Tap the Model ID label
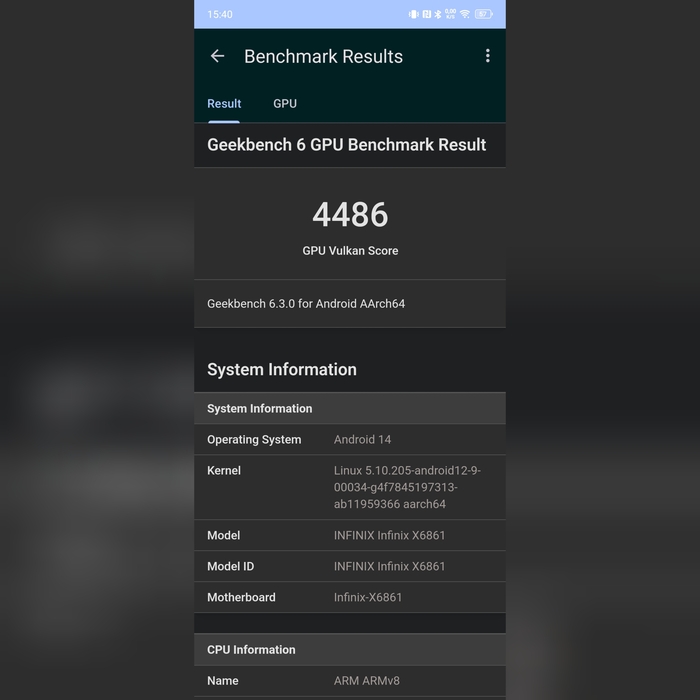This screenshot has width=700, height=700. (x=230, y=567)
